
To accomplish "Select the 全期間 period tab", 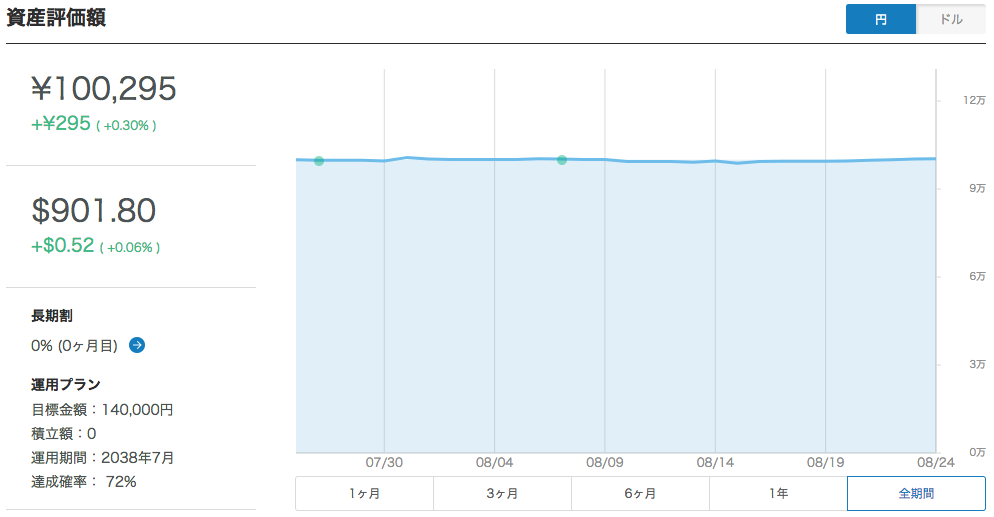I will tap(916, 494).
